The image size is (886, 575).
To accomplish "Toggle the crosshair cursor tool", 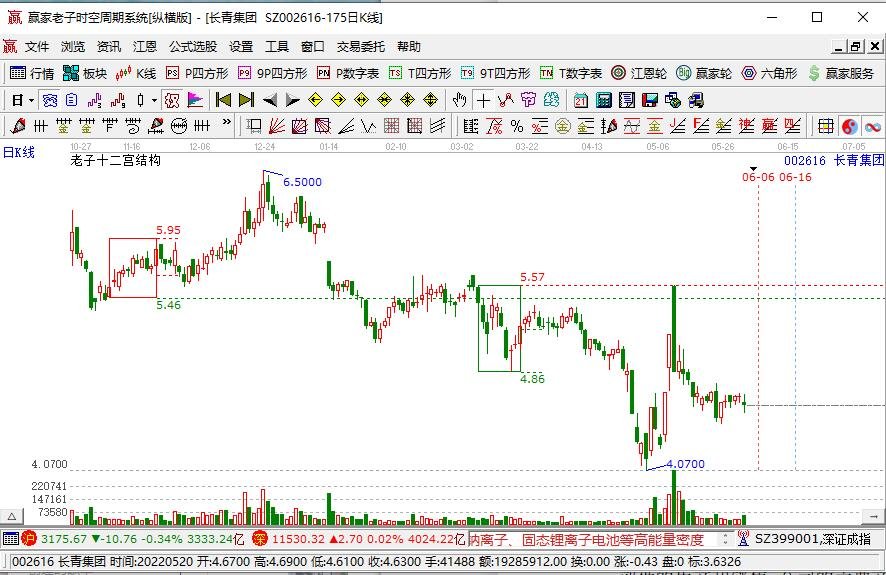I will [483, 101].
